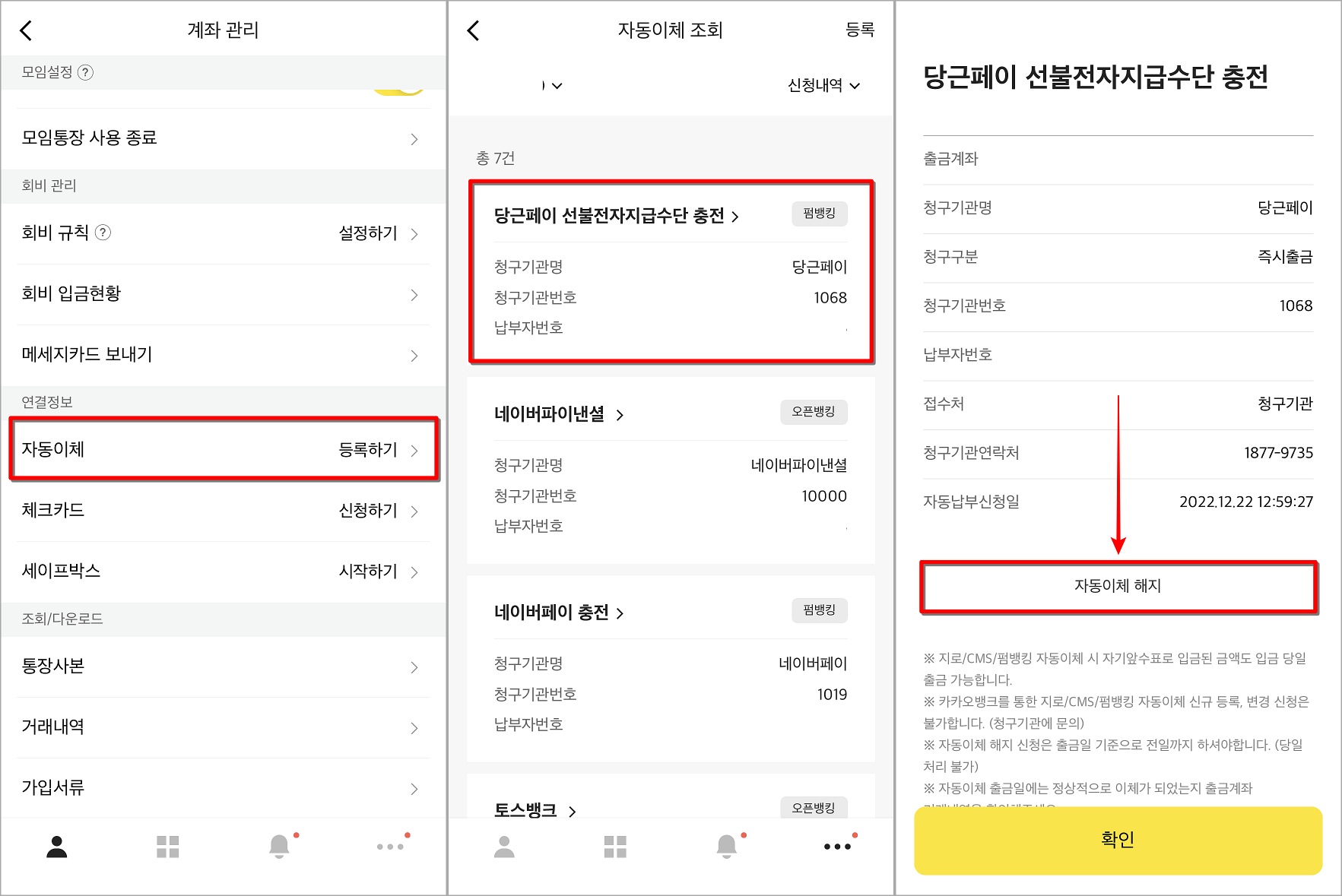The width and height of the screenshot is (1342, 896).
Task: Tap the back arrow on 계좌 관리 screen
Action: coord(26,30)
